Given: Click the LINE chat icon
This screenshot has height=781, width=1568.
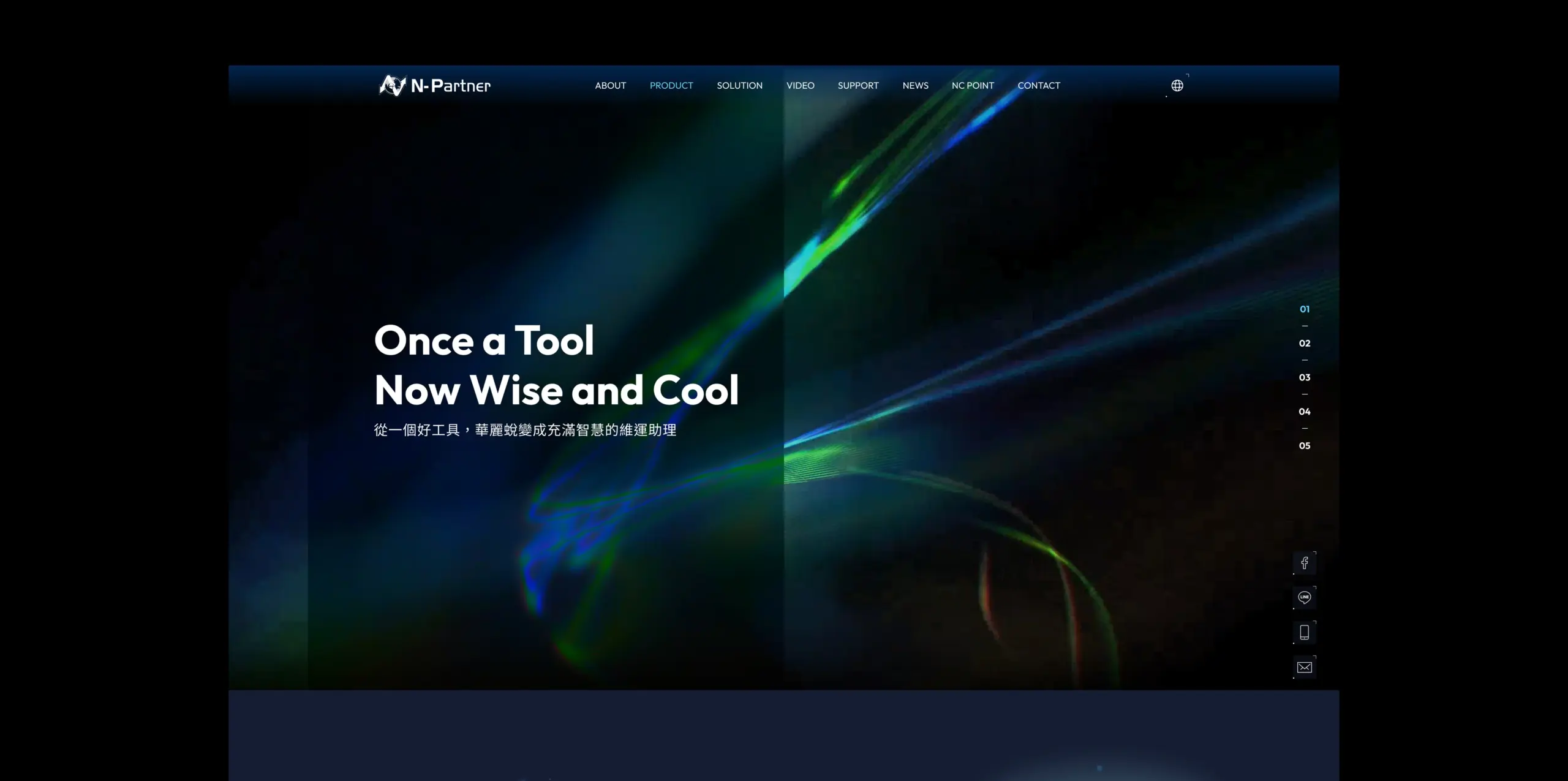Looking at the screenshot, I should pyautogui.click(x=1304, y=597).
